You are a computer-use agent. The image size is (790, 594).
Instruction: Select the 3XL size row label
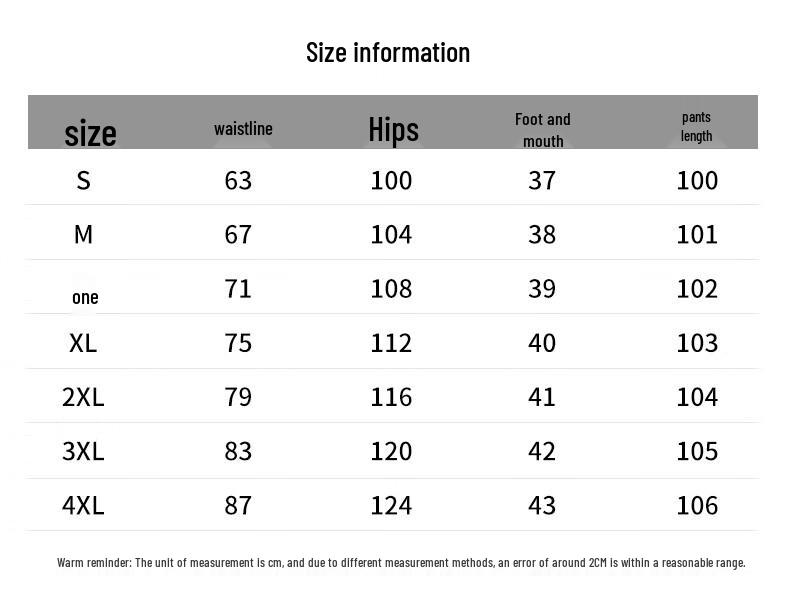pyautogui.click(x=83, y=451)
